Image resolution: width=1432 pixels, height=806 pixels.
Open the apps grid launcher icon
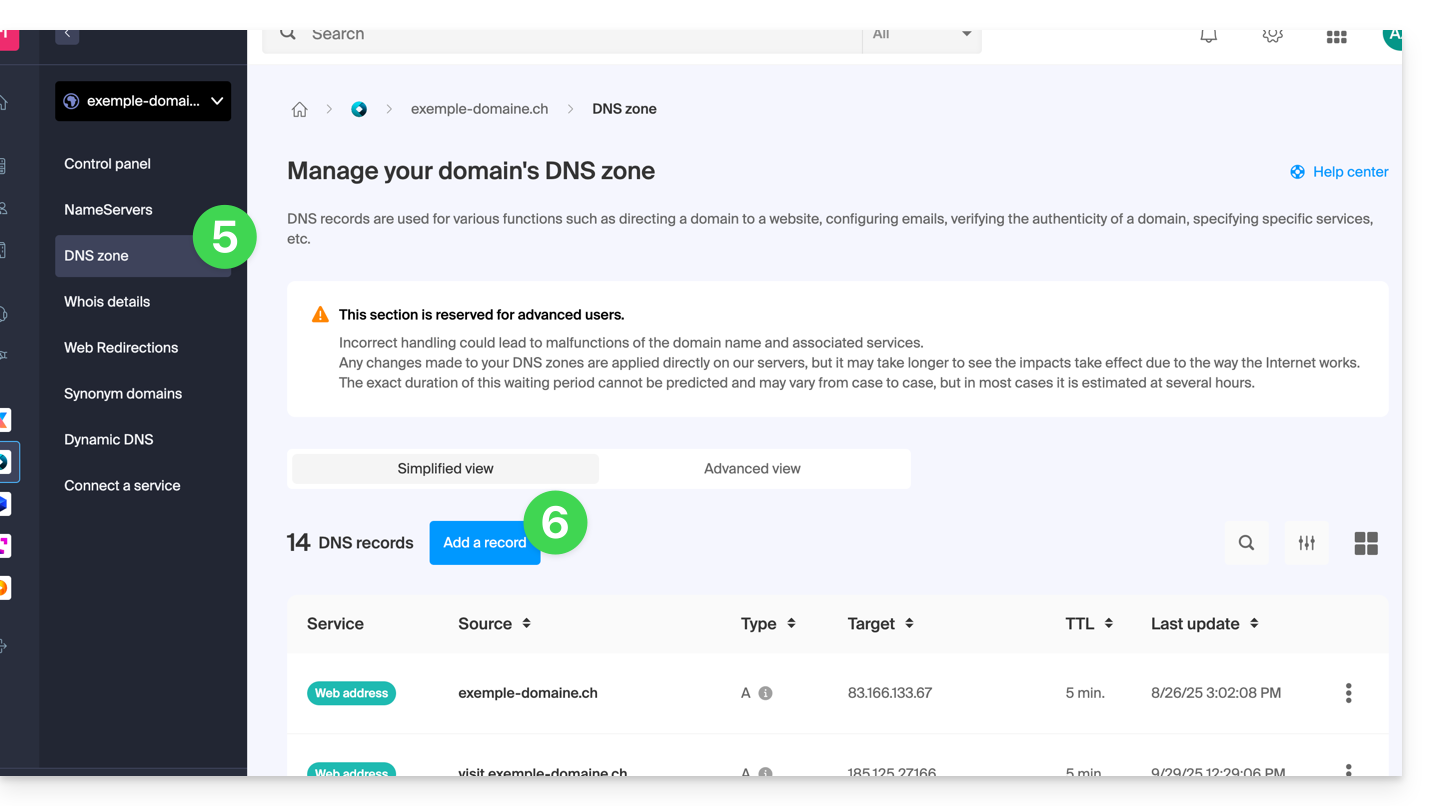(1336, 37)
